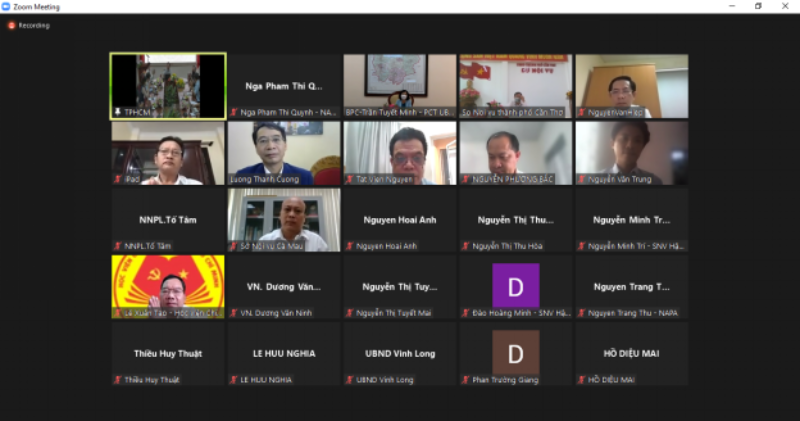Select the UBND Vinh Long participant tile
Image resolution: width=800 pixels, height=421 pixels.
tap(400, 353)
